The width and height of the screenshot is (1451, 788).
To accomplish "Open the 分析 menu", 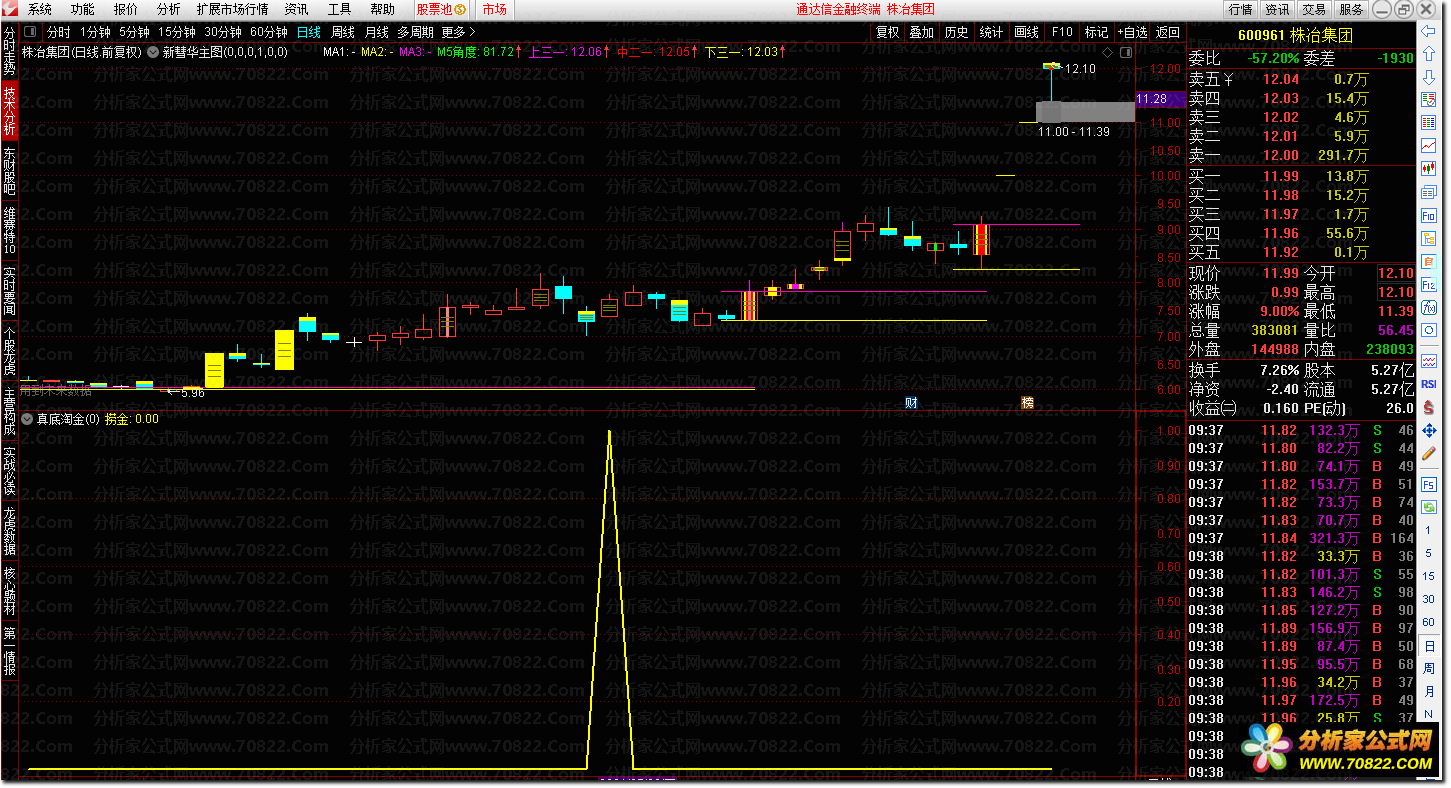I will pos(168,9).
